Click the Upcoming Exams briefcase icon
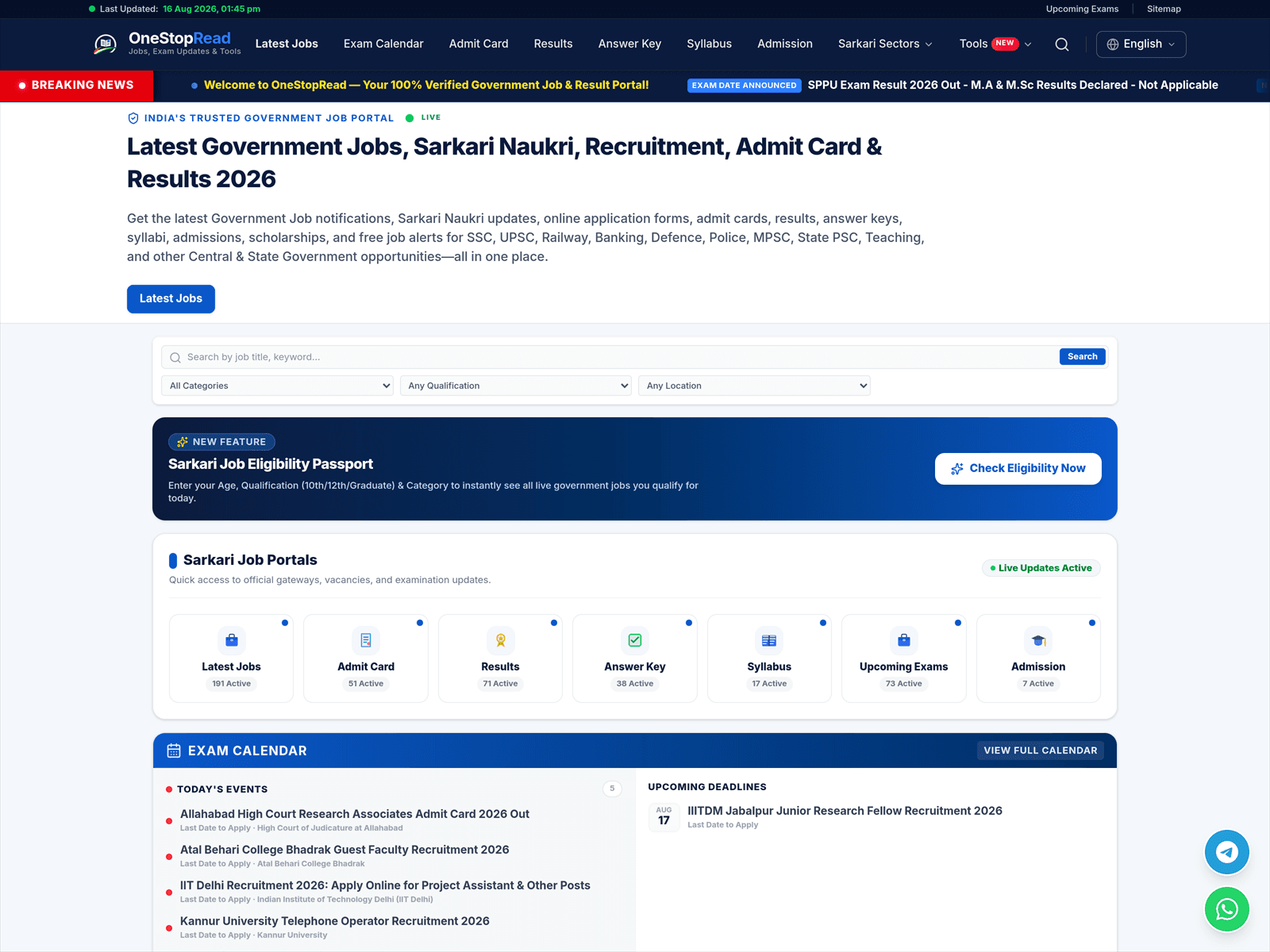This screenshot has height=952, width=1270. pyautogui.click(x=904, y=640)
